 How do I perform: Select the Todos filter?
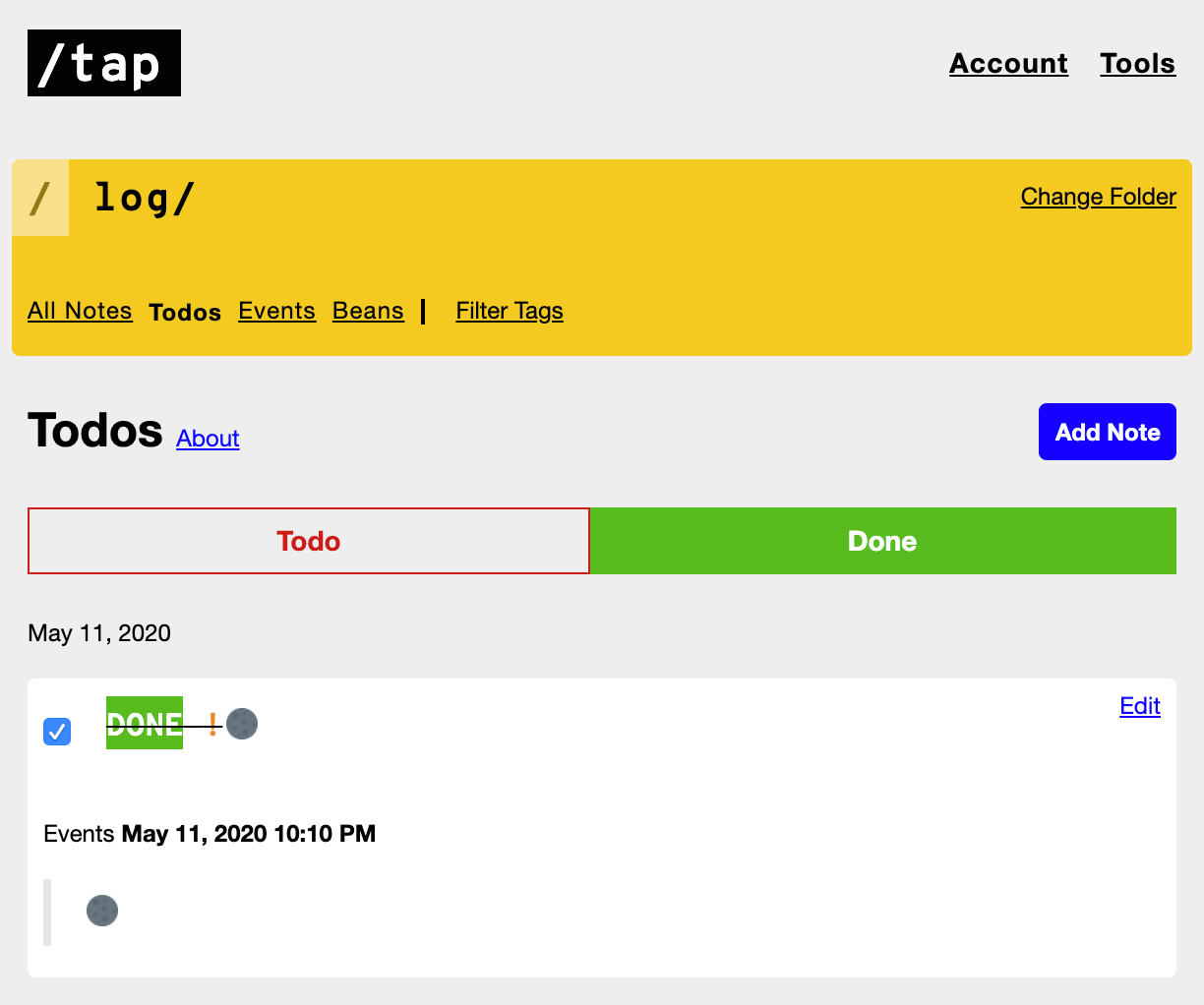185,312
